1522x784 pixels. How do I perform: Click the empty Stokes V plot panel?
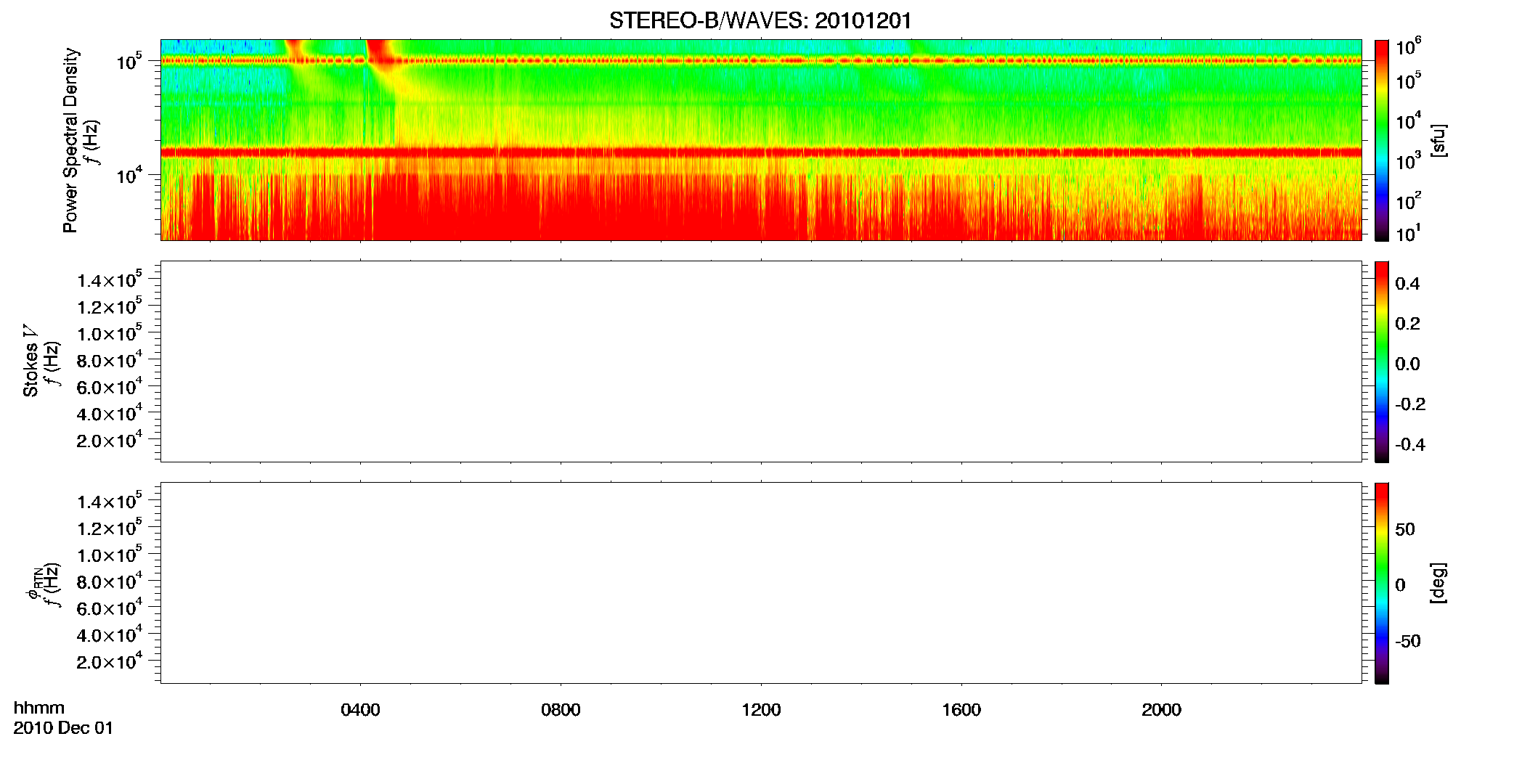coord(761,362)
